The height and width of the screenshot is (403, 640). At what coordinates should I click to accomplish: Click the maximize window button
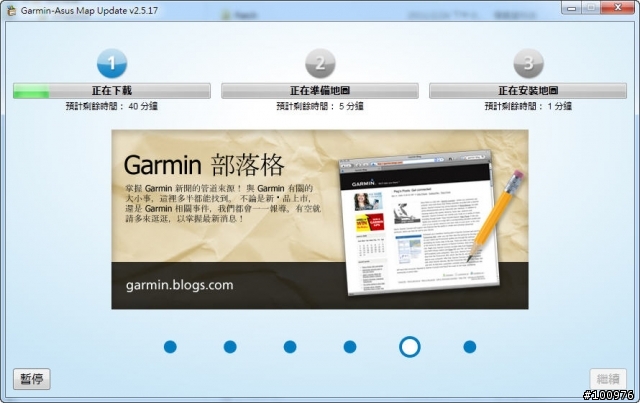point(591,8)
